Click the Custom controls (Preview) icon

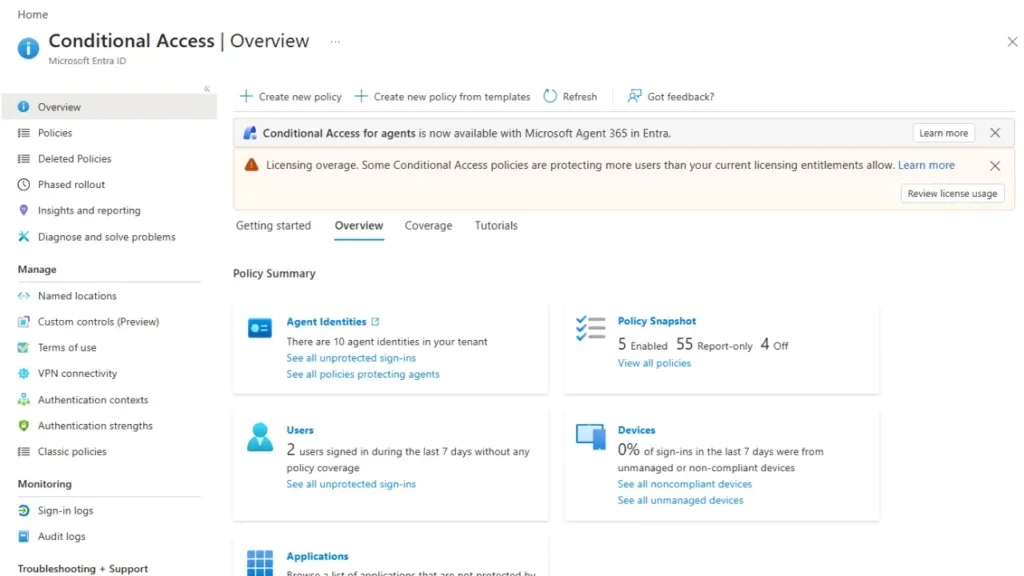click(x=24, y=321)
